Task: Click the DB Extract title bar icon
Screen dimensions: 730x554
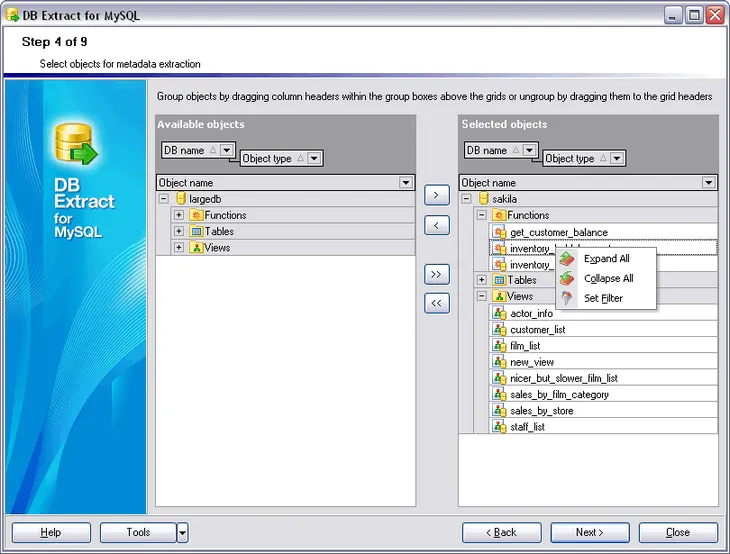Action: (12, 15)
